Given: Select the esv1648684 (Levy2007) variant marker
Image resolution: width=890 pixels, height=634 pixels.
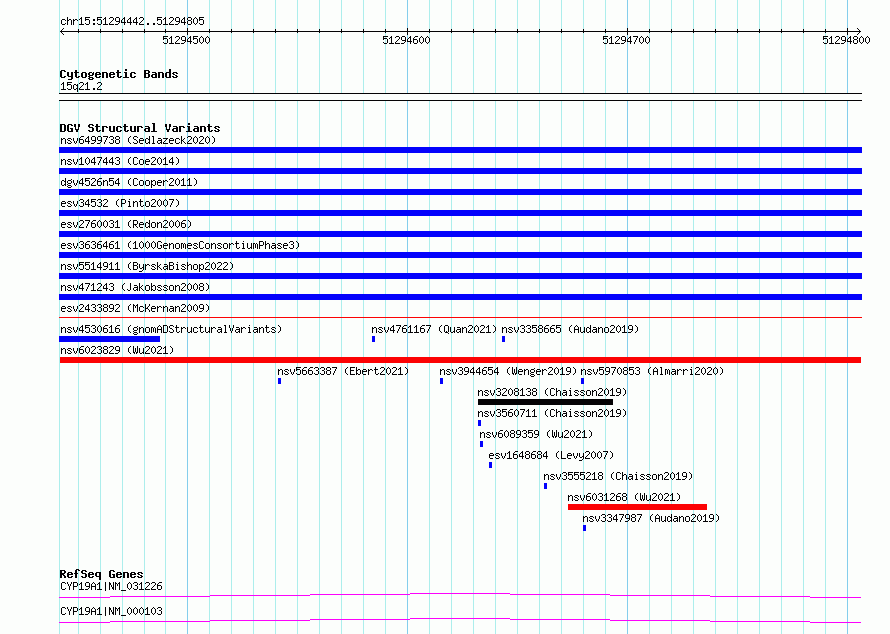Looking at the screenshot, I should click(x=491, y=465).
